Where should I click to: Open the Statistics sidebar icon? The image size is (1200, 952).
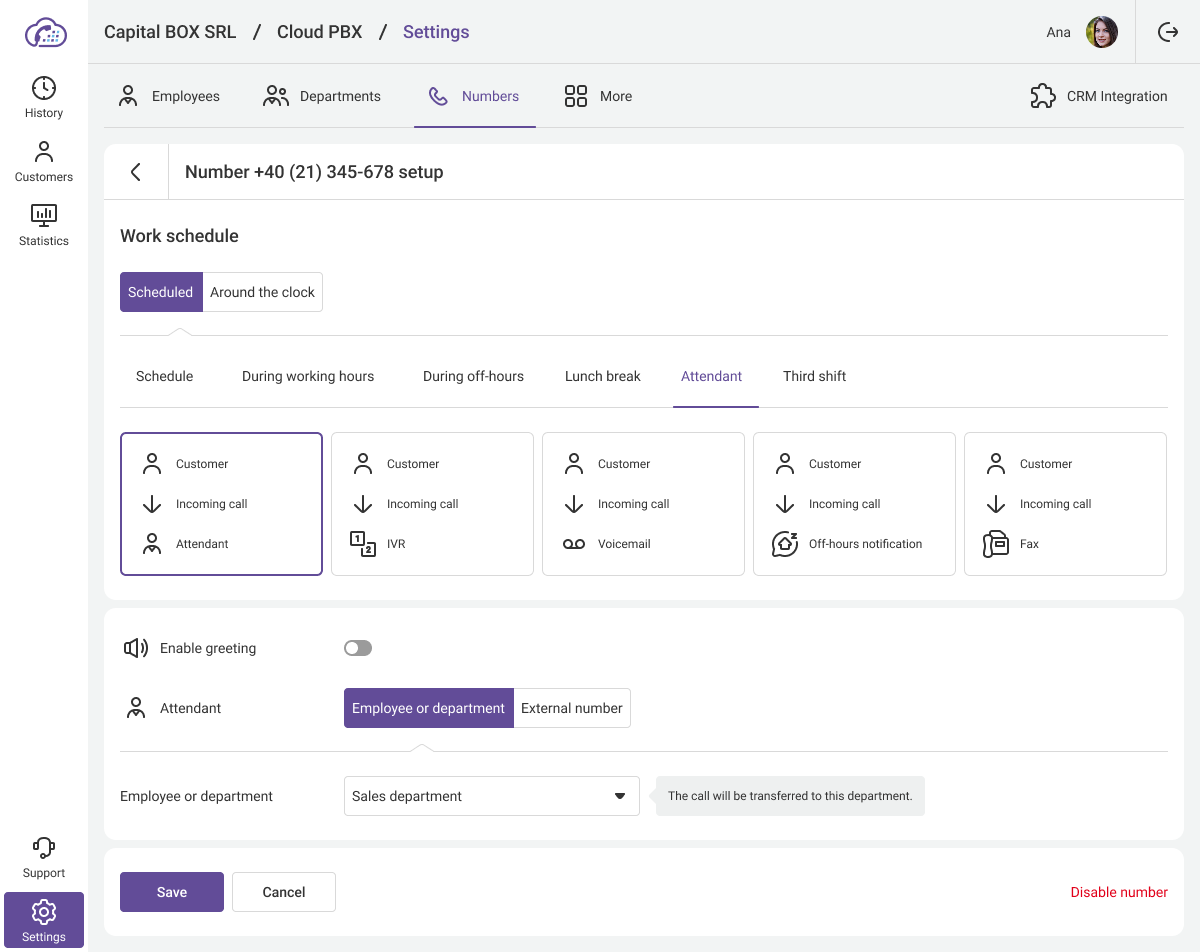pyautogui.click(x=44, y=215)
